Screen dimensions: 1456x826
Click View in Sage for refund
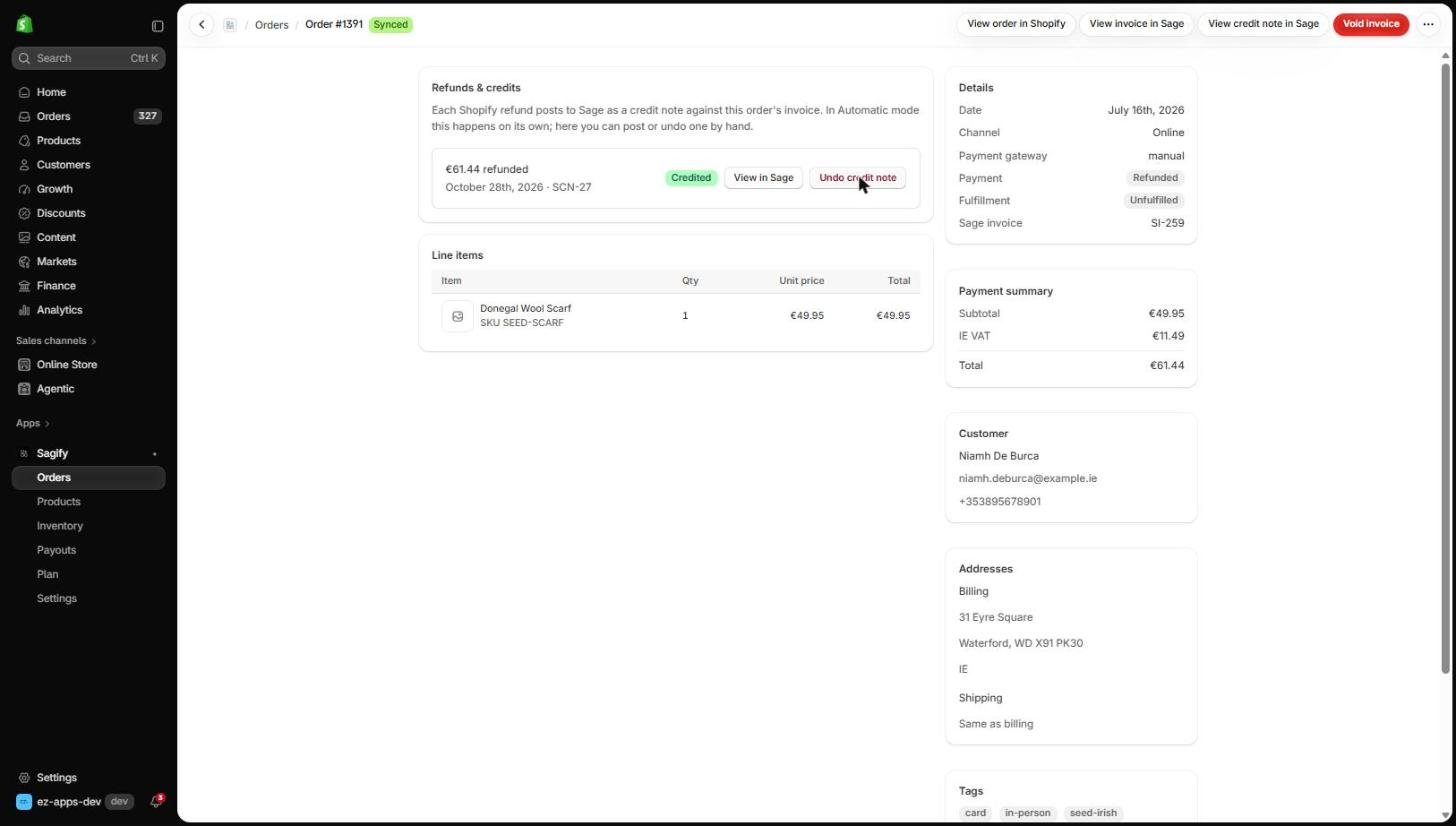(763, 178)
